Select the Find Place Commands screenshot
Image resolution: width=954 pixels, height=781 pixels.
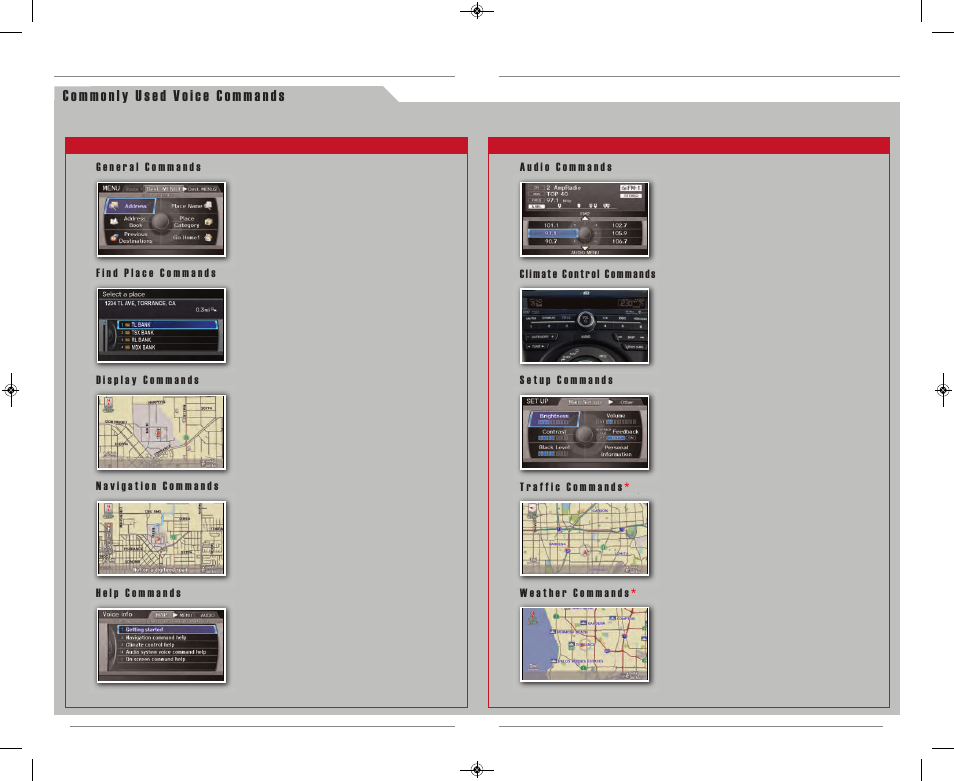[161, 325]
